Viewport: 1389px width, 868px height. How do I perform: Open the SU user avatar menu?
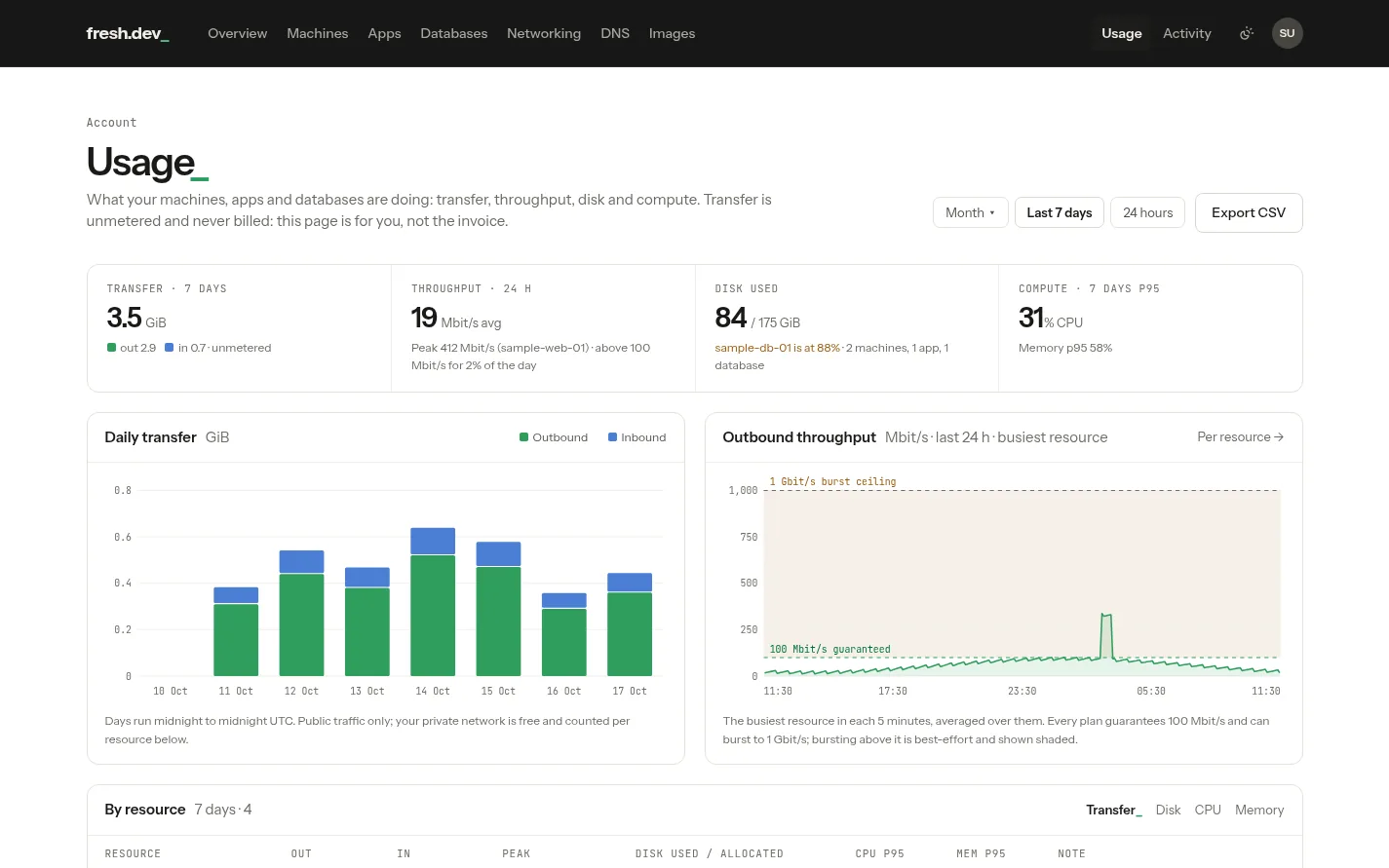1287,33
